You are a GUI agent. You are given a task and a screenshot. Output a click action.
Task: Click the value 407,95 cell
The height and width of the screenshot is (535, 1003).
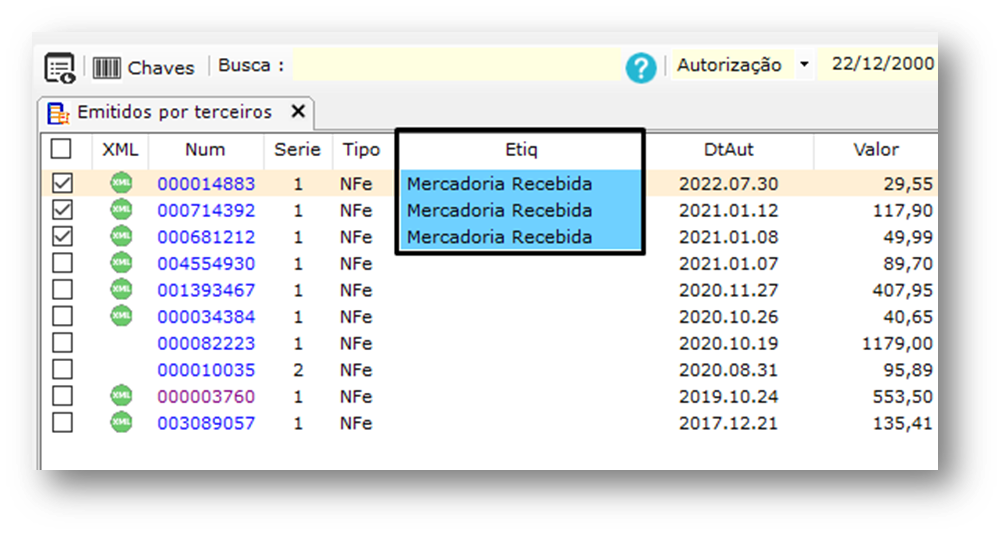(x=903, y=291)
